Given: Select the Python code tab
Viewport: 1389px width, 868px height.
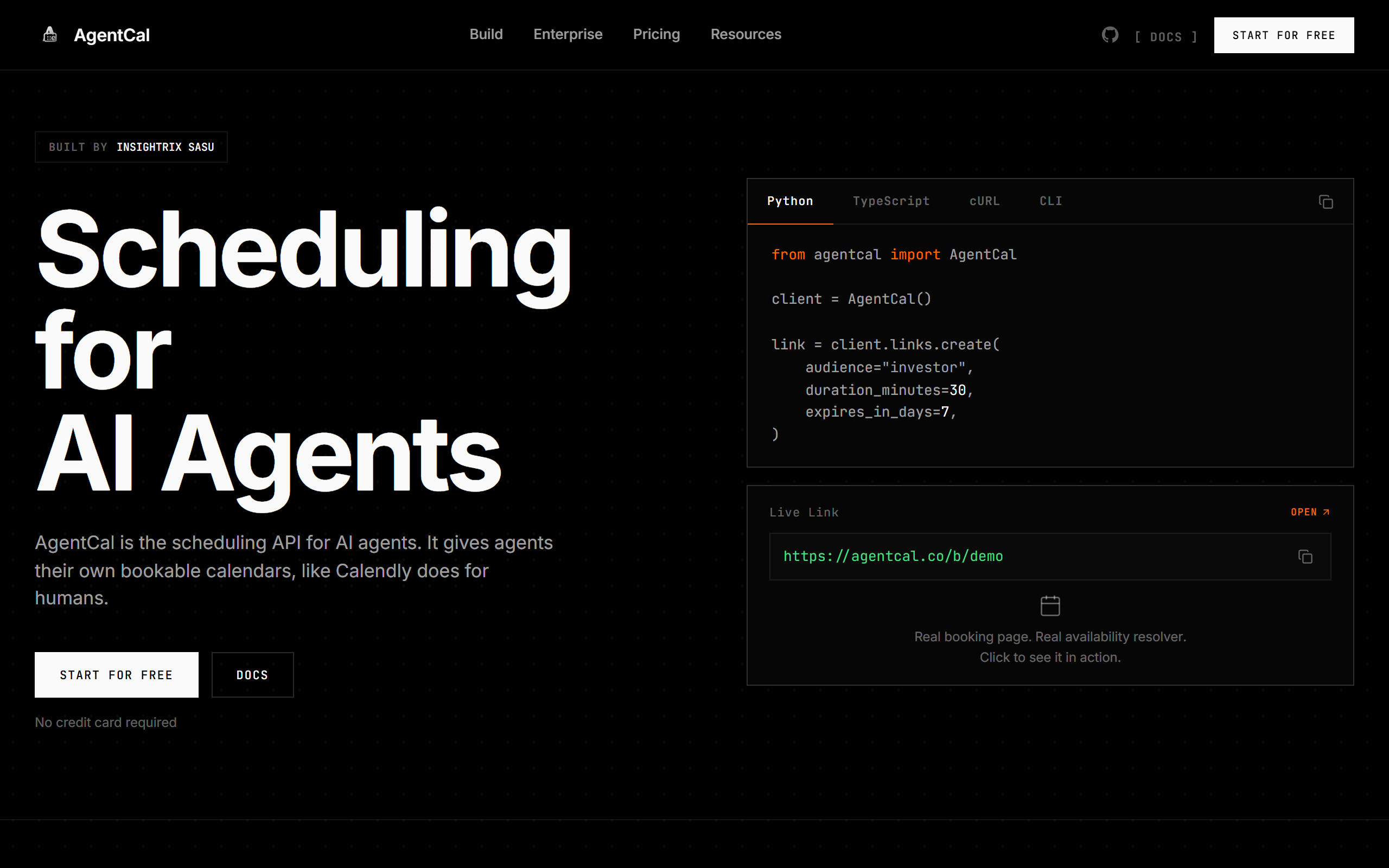Looking at the screenshot, I should tap(790, 201).
